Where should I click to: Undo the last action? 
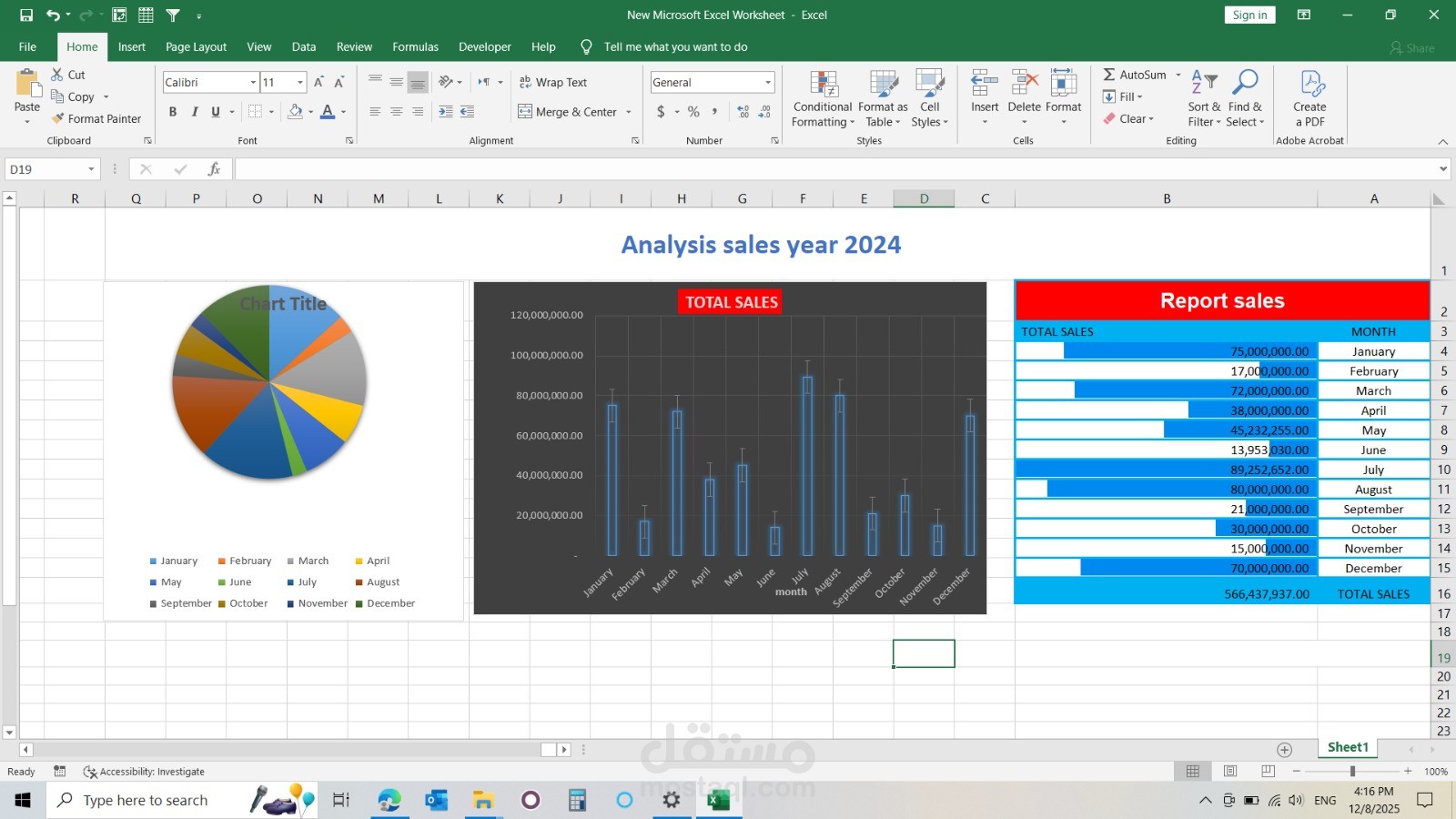pos(54,15)
